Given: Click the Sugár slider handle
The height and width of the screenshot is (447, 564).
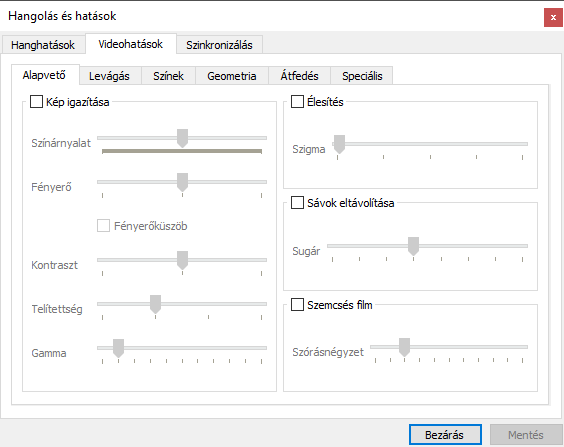Looking at the screenshot, I should point(413,246).
